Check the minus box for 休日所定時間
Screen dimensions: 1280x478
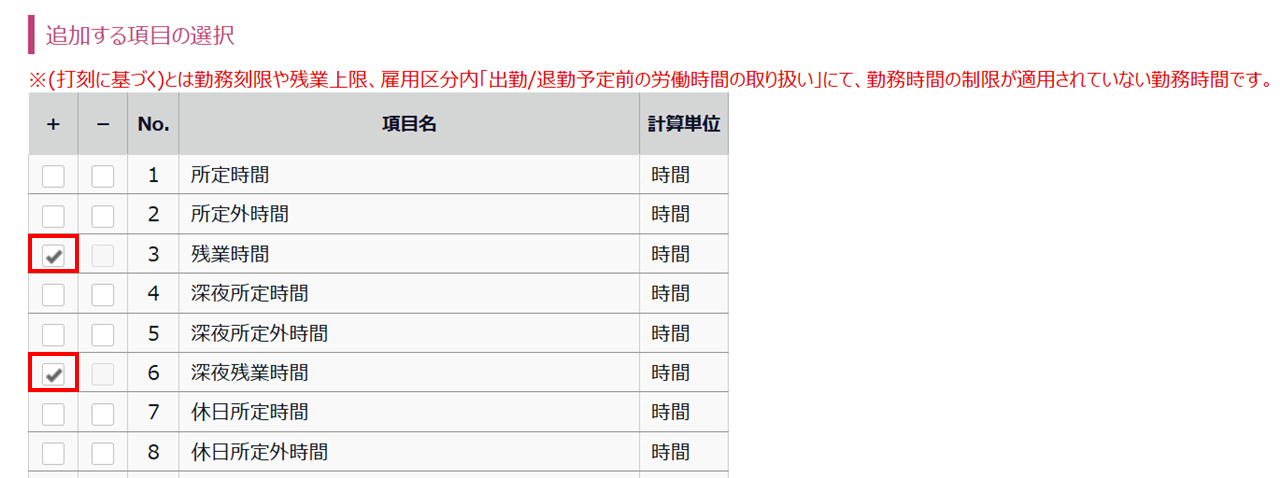103,413
